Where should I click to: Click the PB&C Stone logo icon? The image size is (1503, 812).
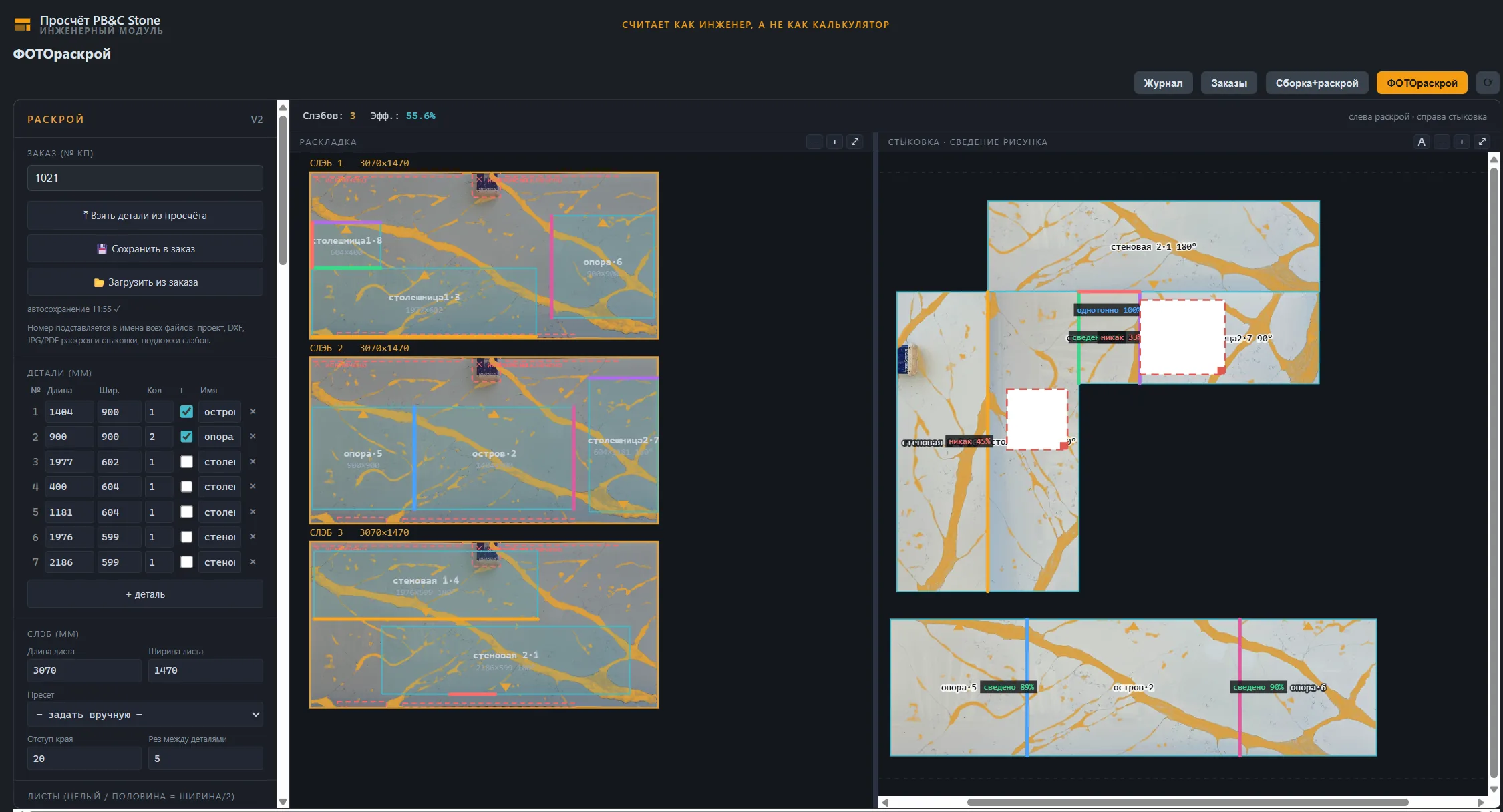(x=23, y=25)
